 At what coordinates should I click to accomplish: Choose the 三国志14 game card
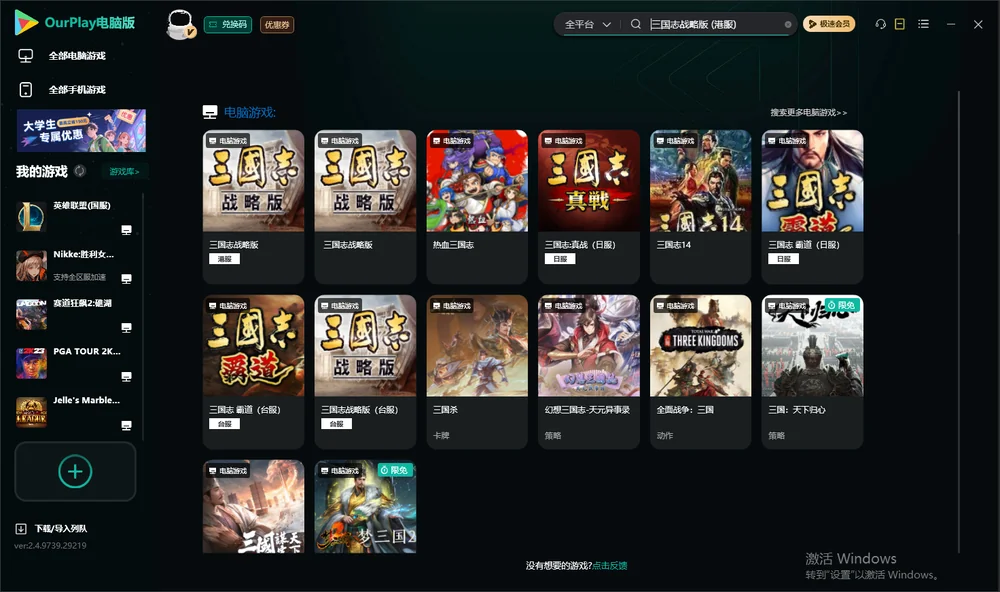coord(700,207)
